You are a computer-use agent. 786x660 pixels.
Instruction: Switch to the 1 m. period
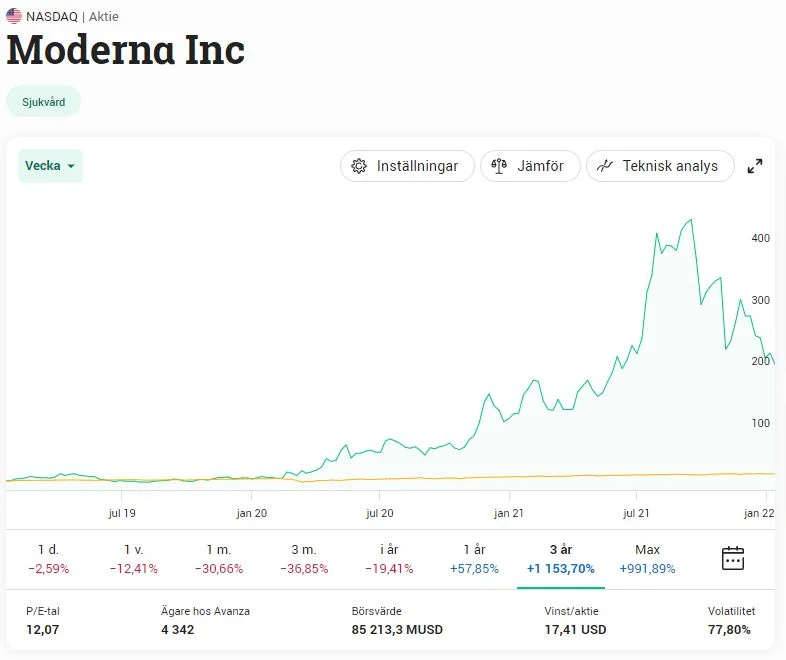pyautogui.click(x=219, y=559)
